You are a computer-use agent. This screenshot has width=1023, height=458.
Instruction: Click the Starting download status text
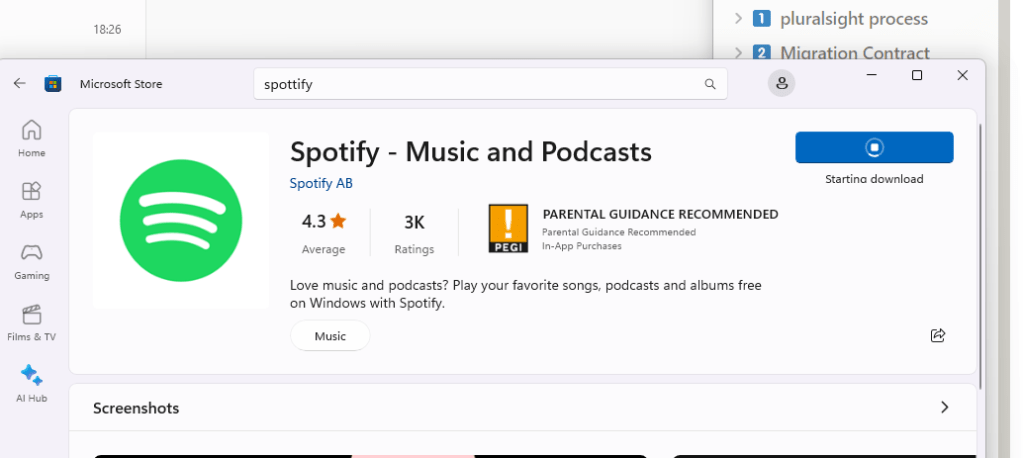coord(874,179)
